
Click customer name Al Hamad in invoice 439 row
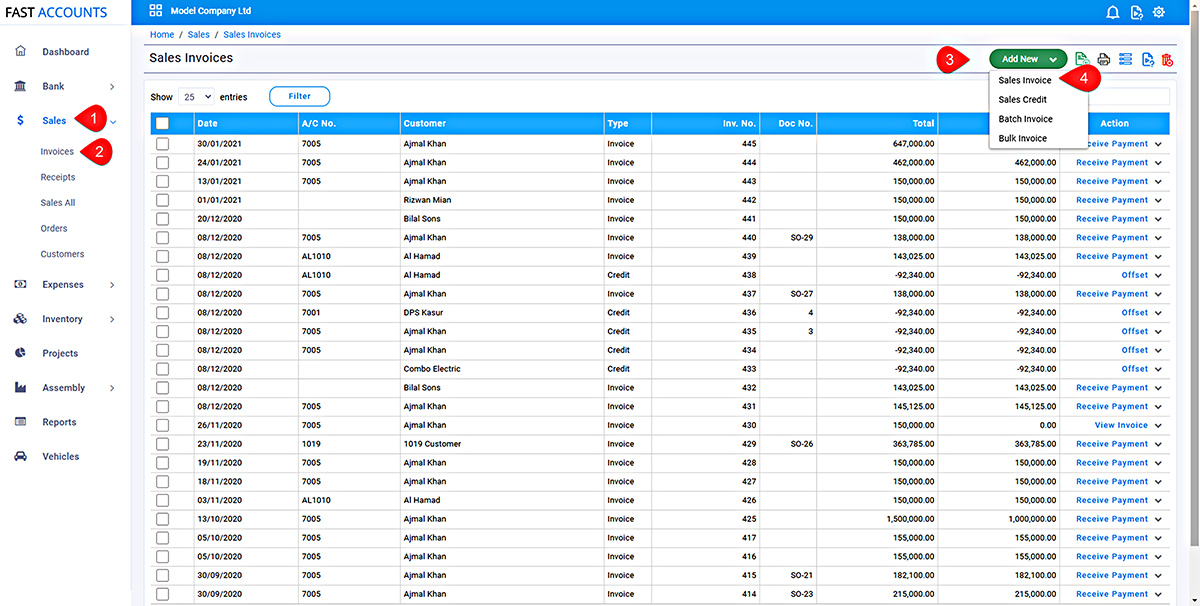coord(422,256)
